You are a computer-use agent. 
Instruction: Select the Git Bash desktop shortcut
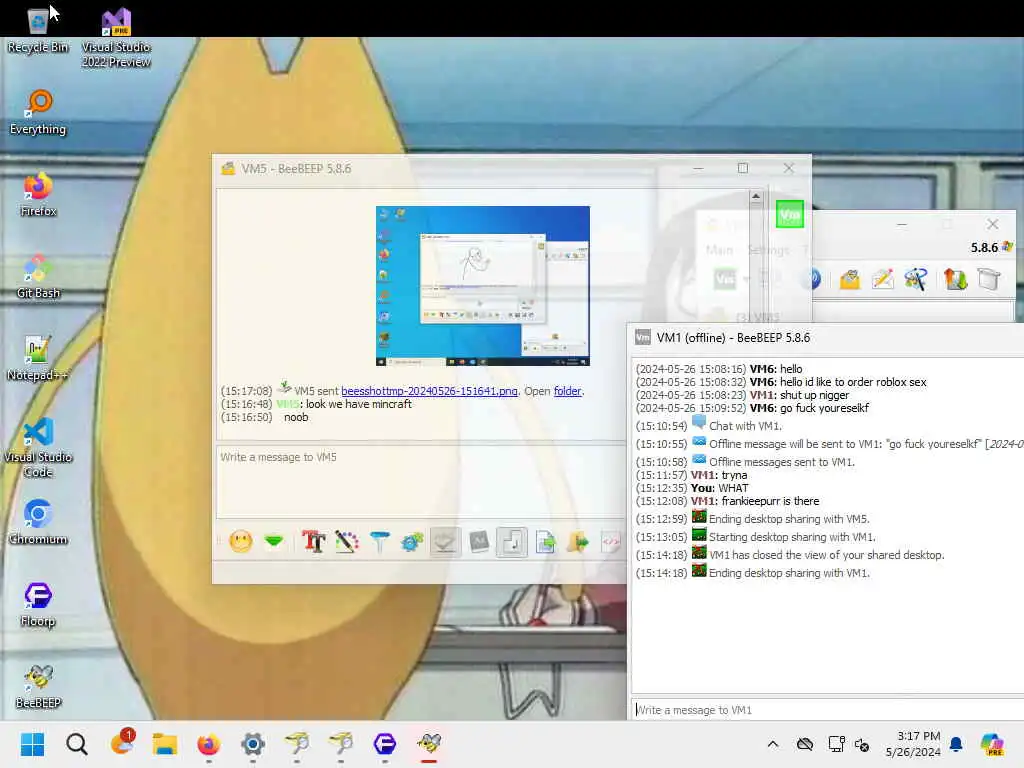38,277
